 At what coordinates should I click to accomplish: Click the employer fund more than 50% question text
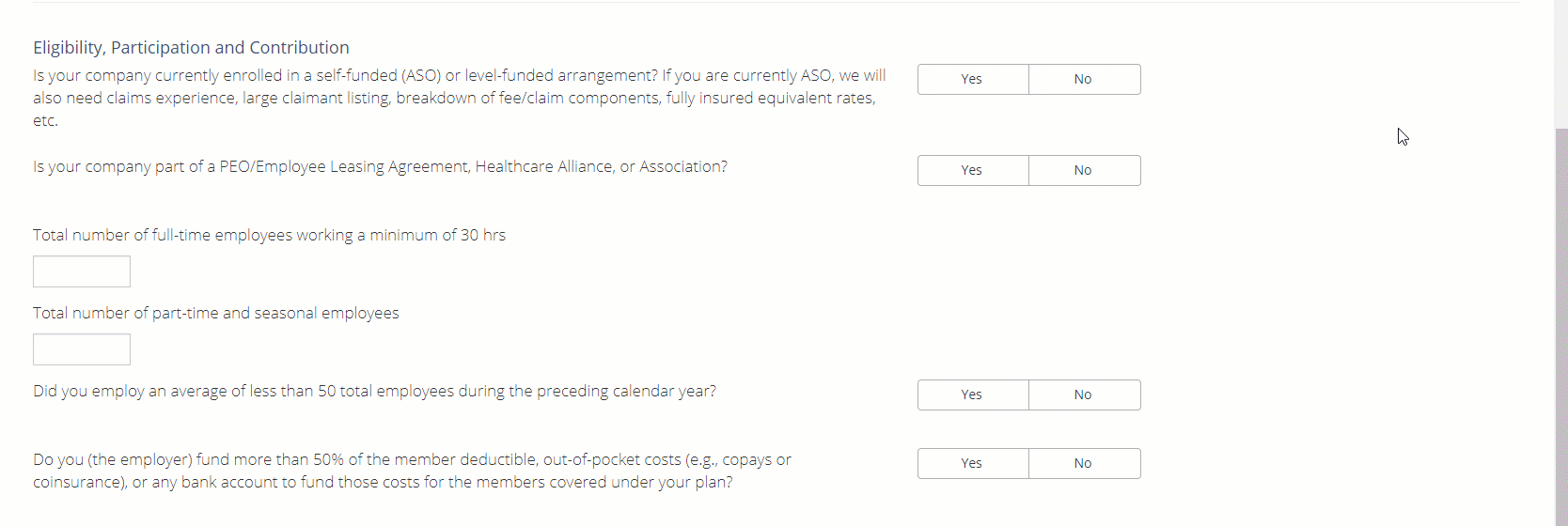412,472
